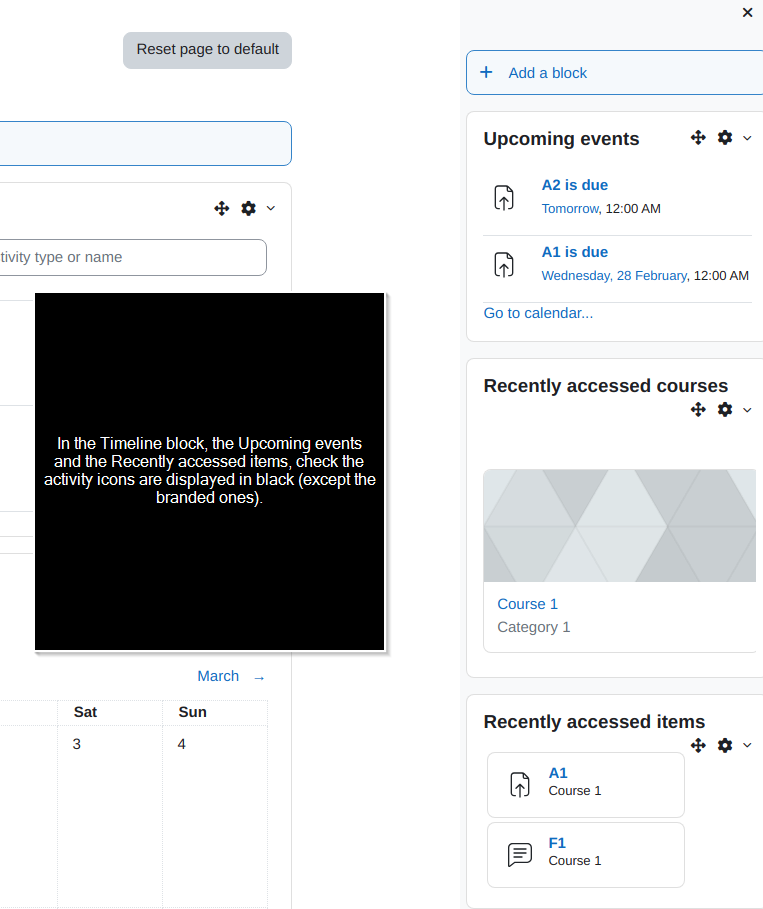Screen dimensions: 763x909
Task: Click Course 1 label under A1 item
Action: tap(575, 791)
